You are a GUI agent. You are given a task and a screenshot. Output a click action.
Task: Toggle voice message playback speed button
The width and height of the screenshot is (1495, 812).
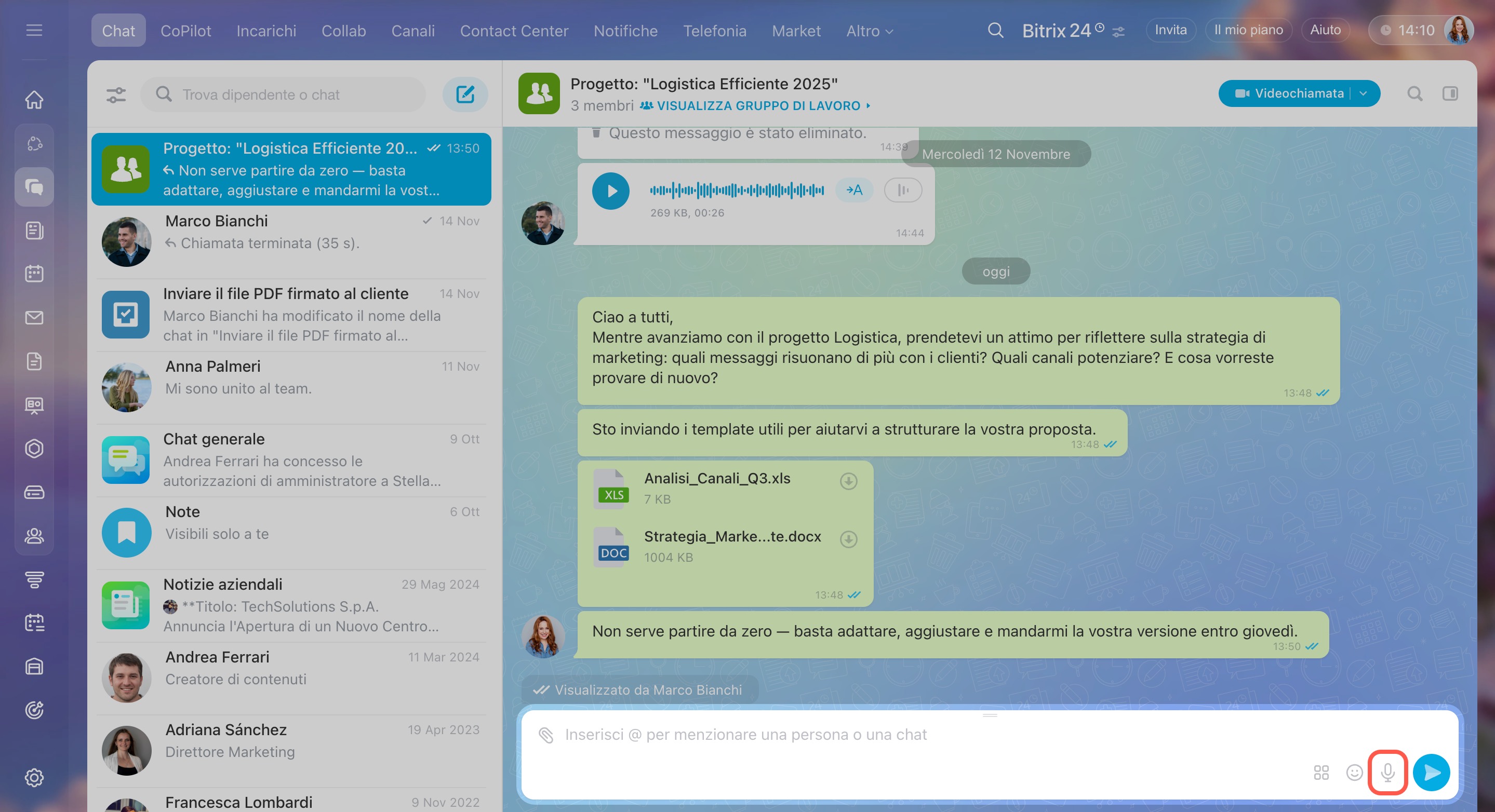[902, 190]
